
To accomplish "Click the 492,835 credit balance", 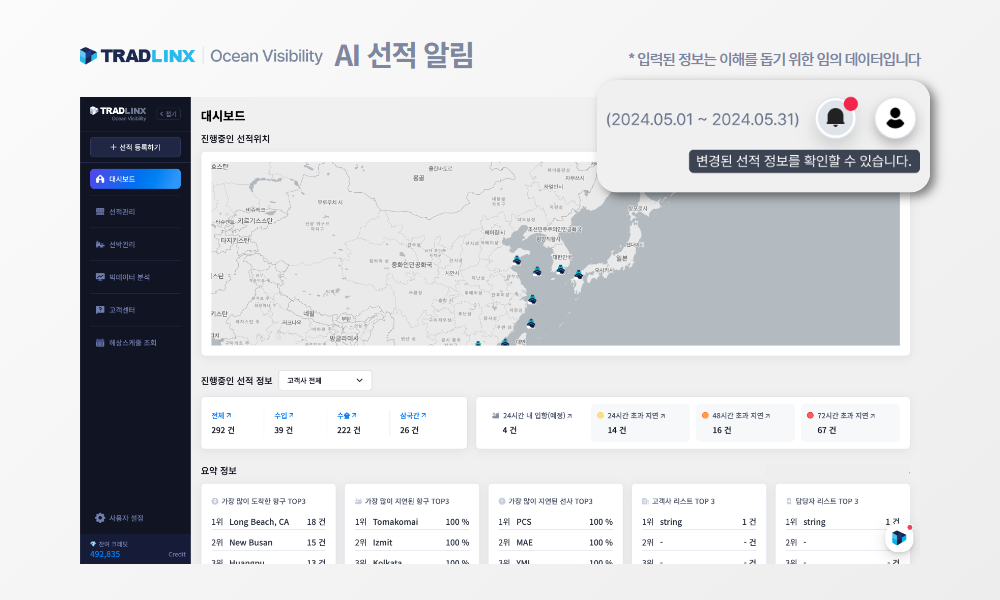I will pos(105,554).
